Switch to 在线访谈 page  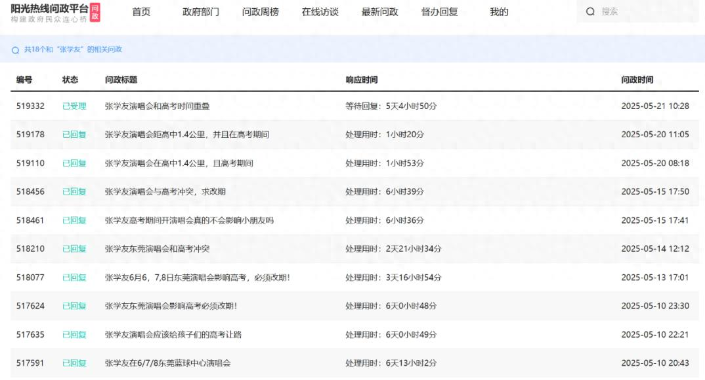click(320, 12)
